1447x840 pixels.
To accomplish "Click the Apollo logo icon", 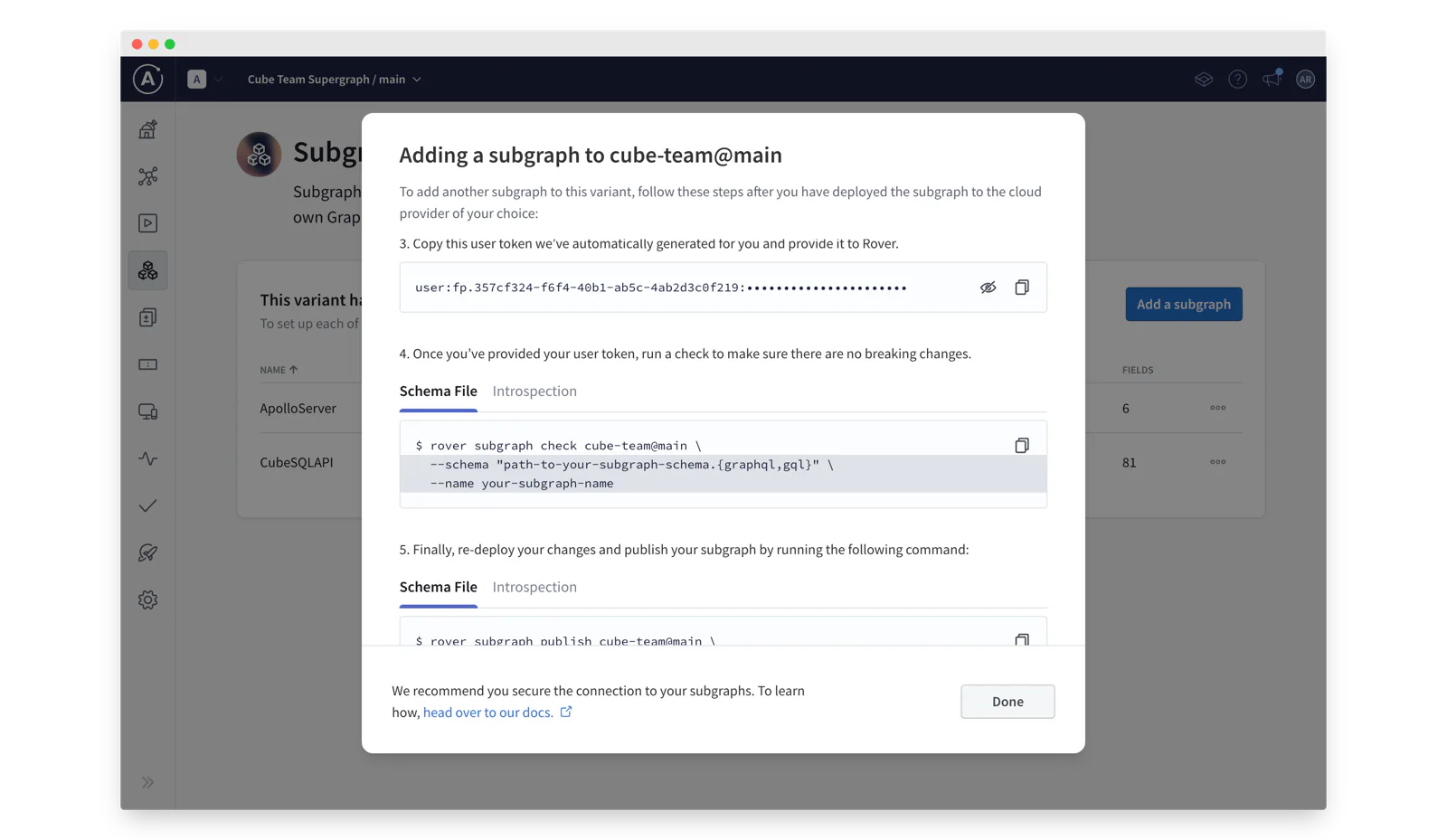I will coord(147,79).
